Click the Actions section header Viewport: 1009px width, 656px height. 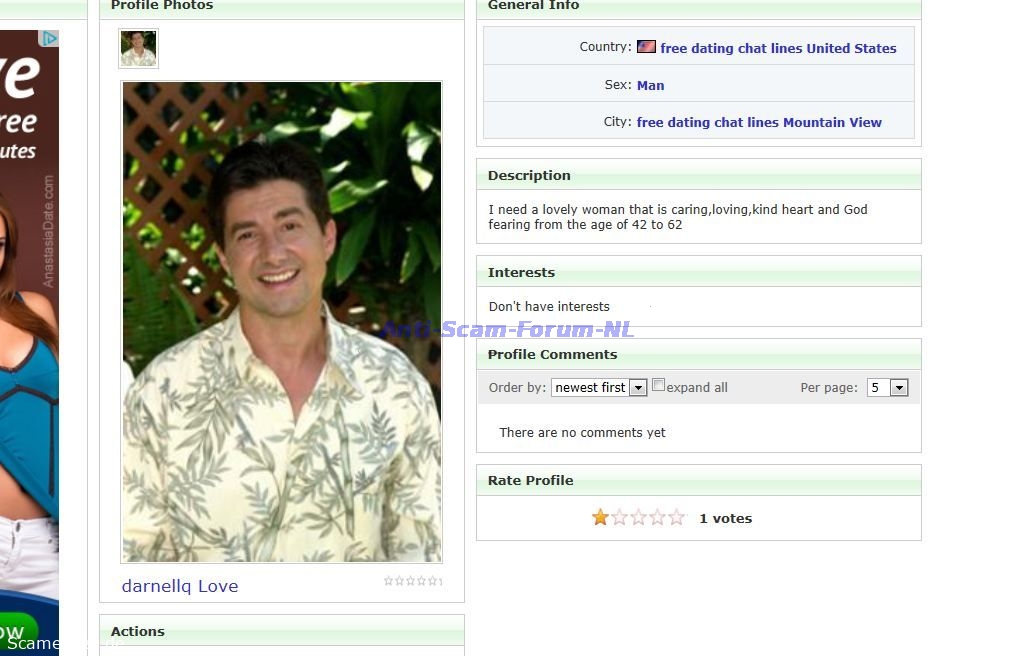tap(138, 631)
